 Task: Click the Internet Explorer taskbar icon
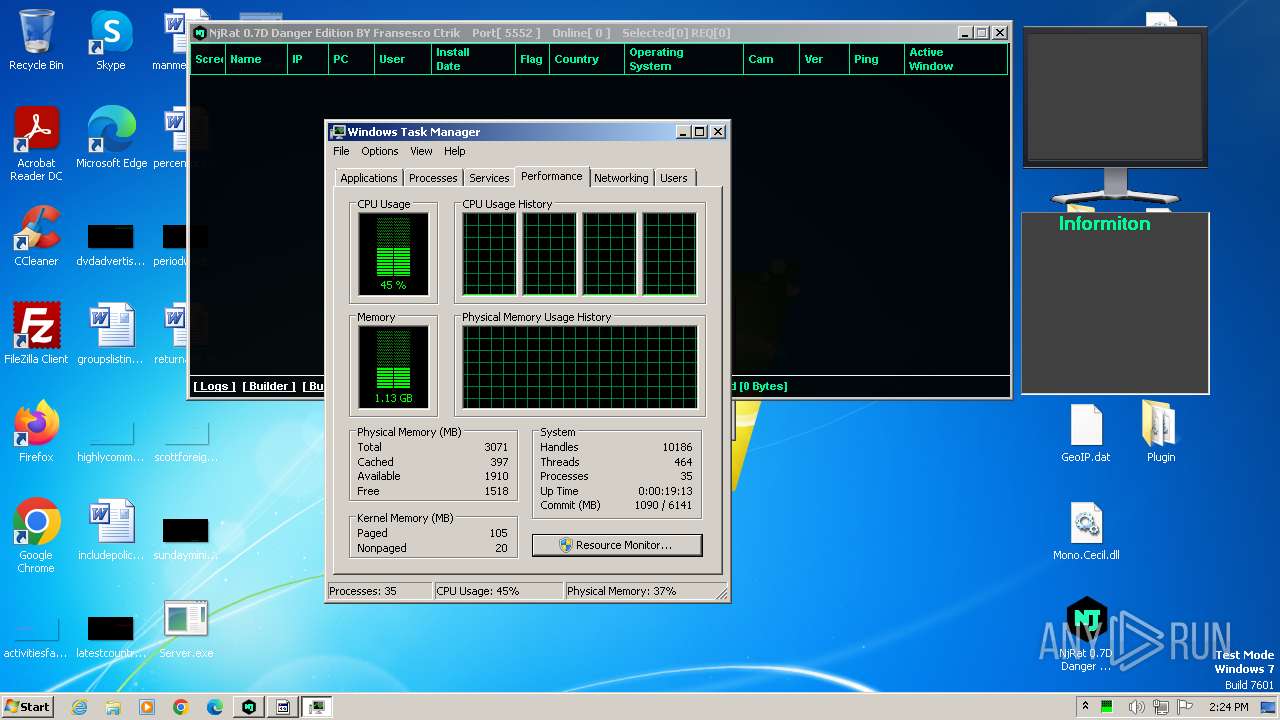coord(80,707)
